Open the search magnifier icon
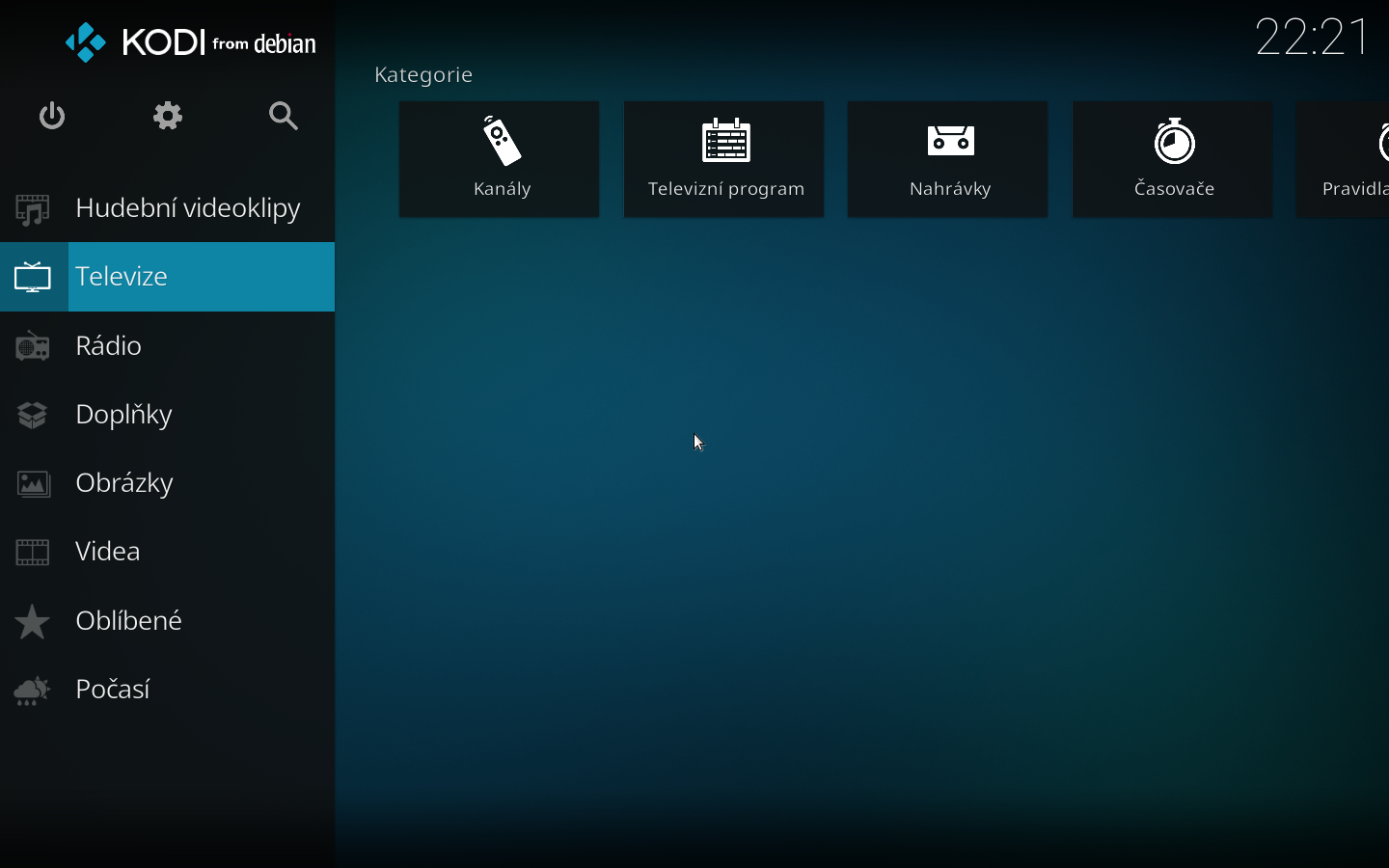The width and height of the screenshot is (1389, 868). point(284,116)
